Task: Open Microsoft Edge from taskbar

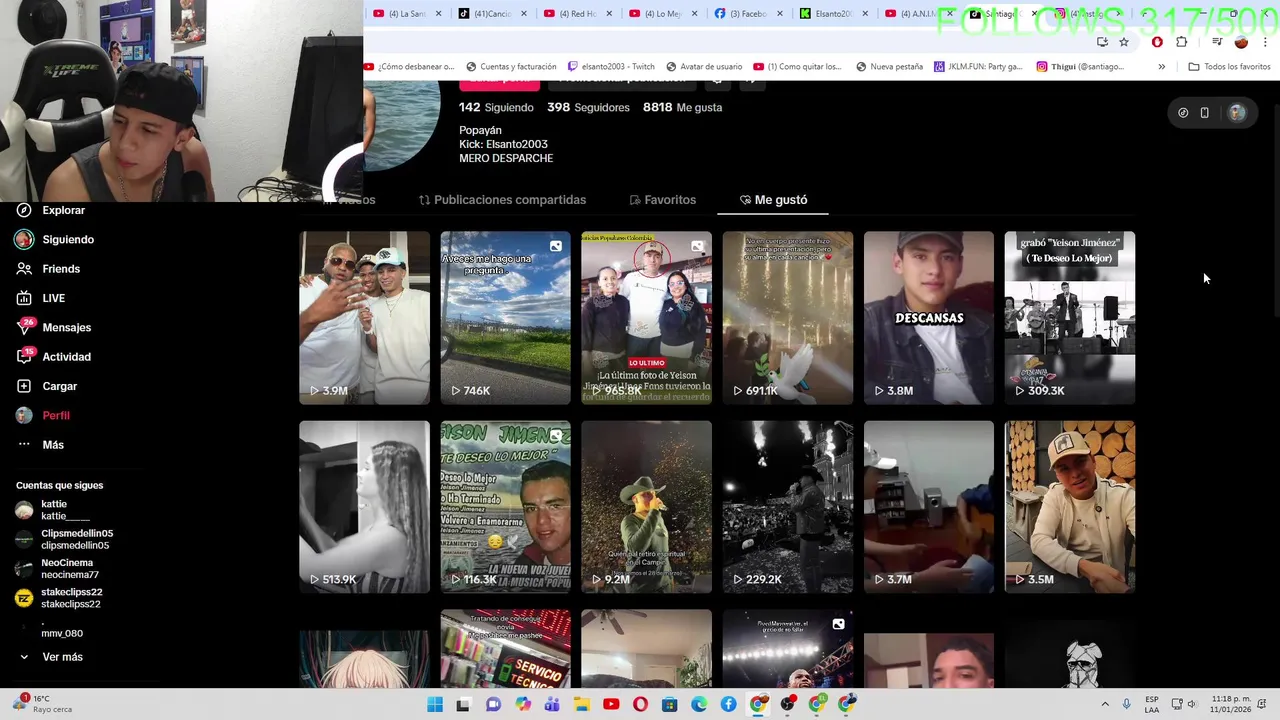Action: [699, 704]
